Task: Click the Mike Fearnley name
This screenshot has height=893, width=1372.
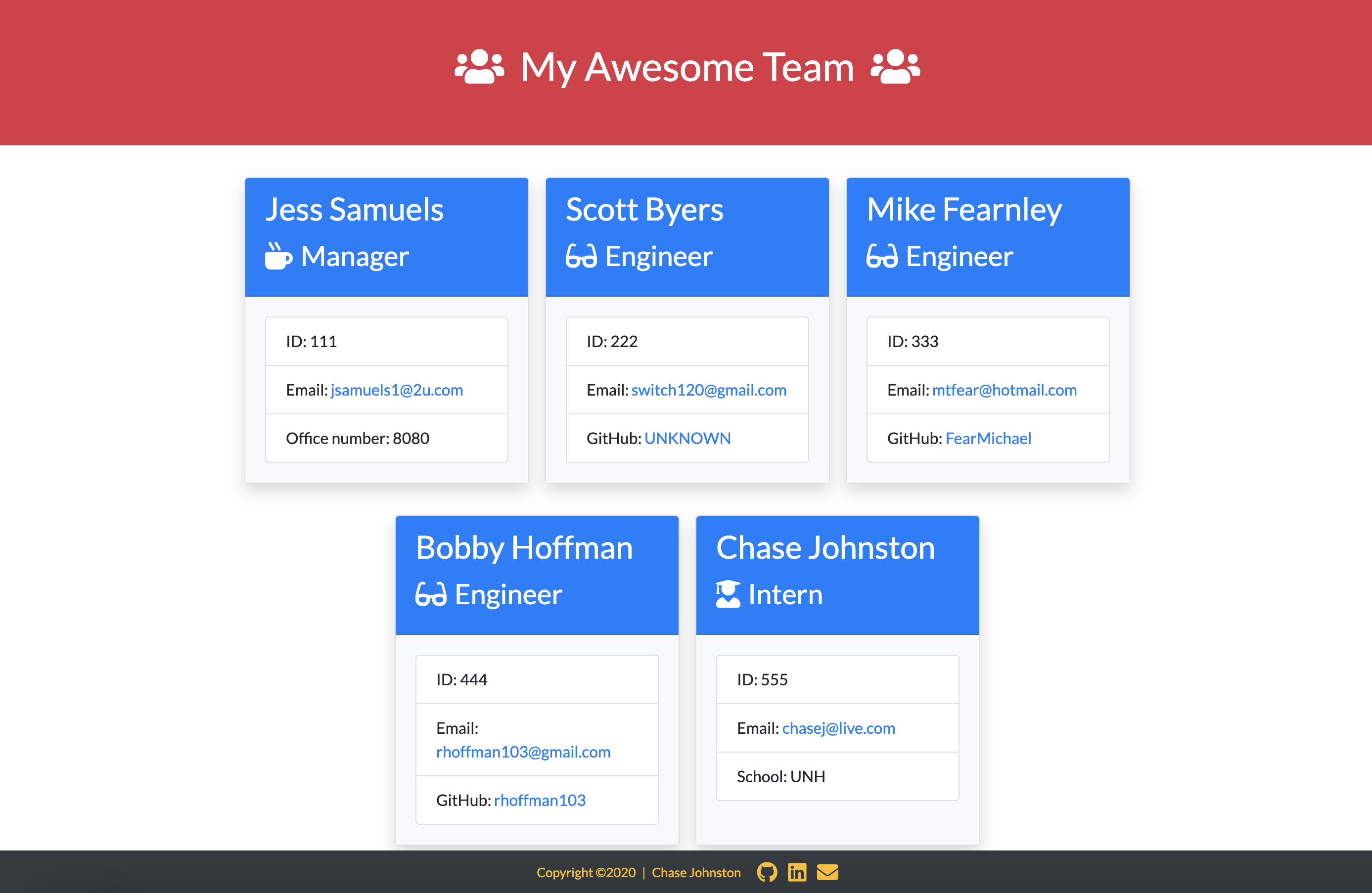Action: (x=964, y=209)
